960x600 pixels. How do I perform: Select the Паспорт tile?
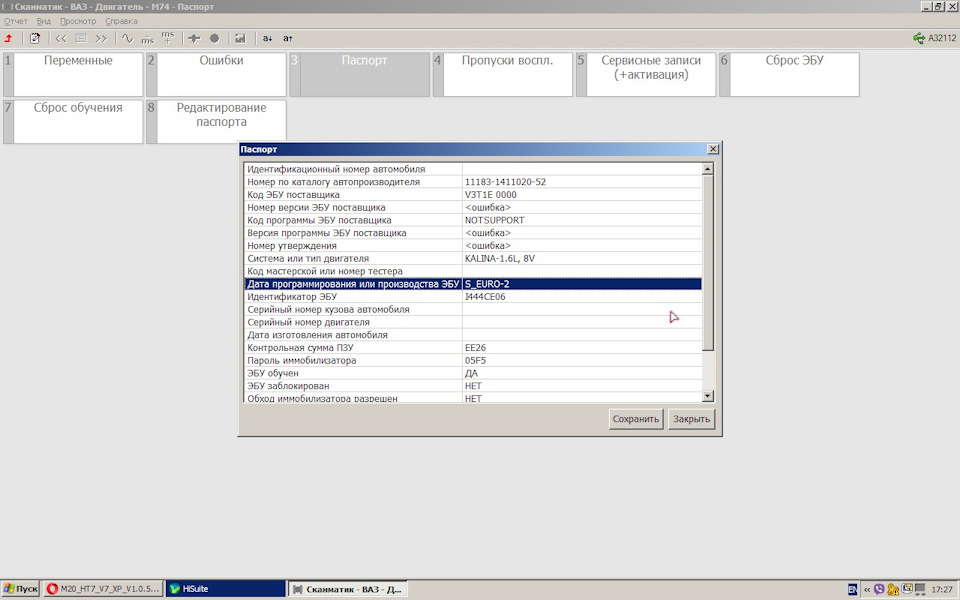[359, 74]
